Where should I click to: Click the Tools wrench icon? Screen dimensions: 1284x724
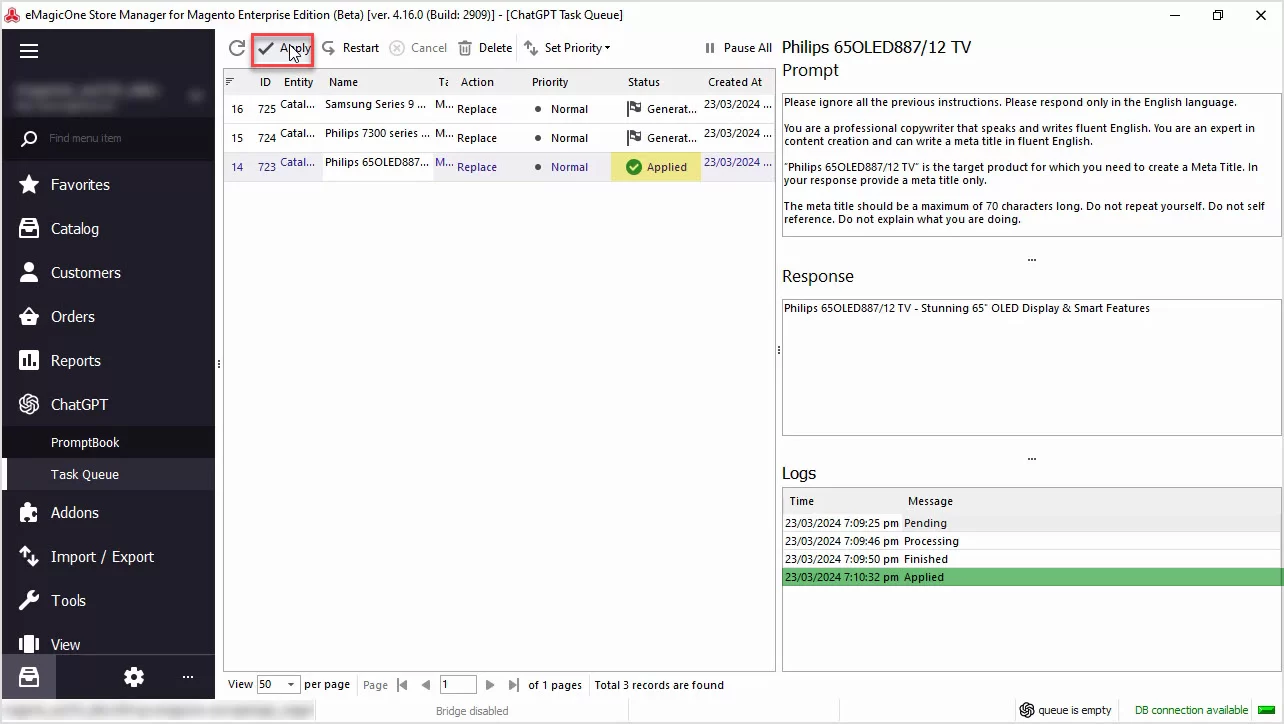click(30, 600)
